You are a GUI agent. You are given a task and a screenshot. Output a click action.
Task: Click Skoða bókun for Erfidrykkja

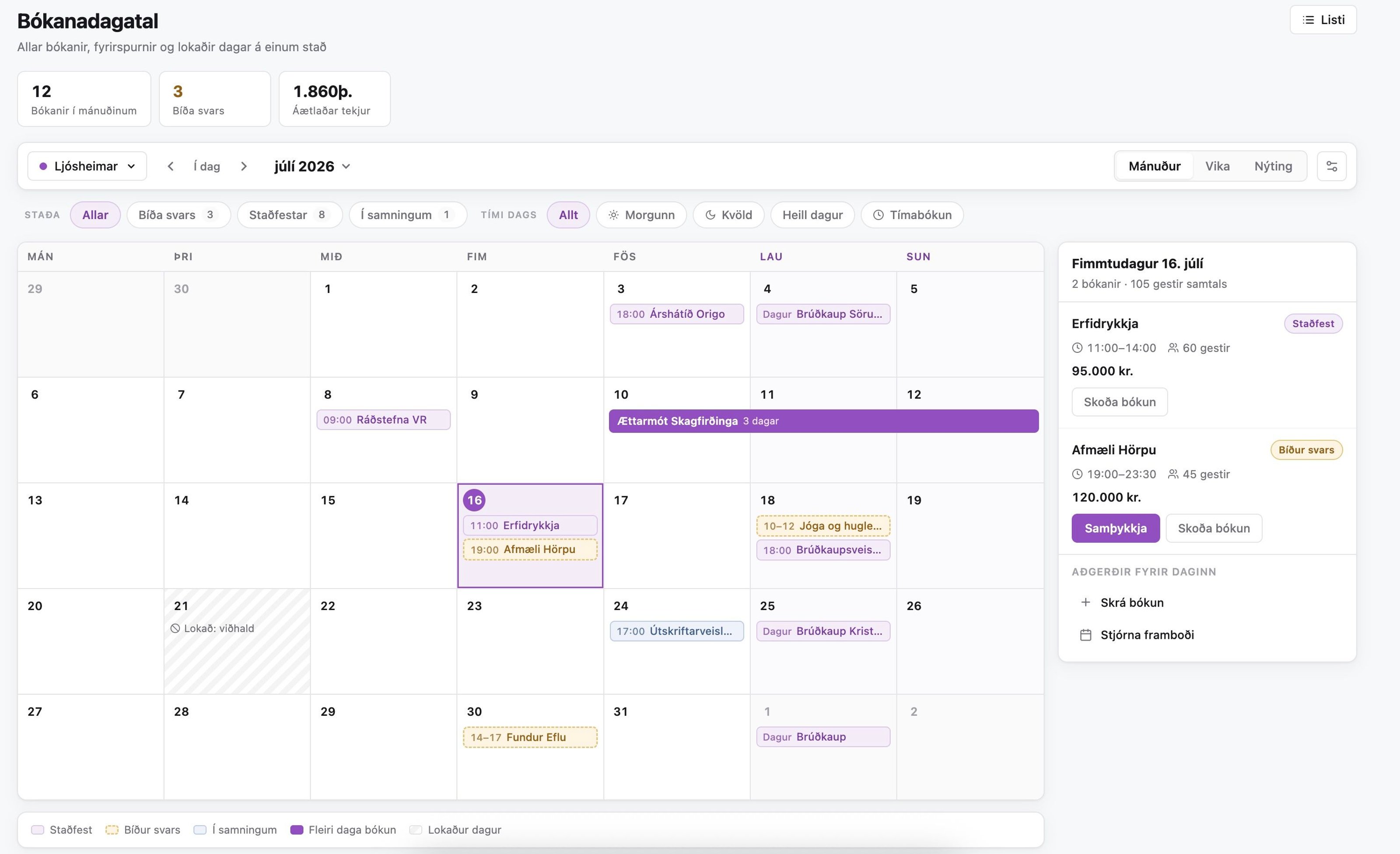pos(1119,402)
